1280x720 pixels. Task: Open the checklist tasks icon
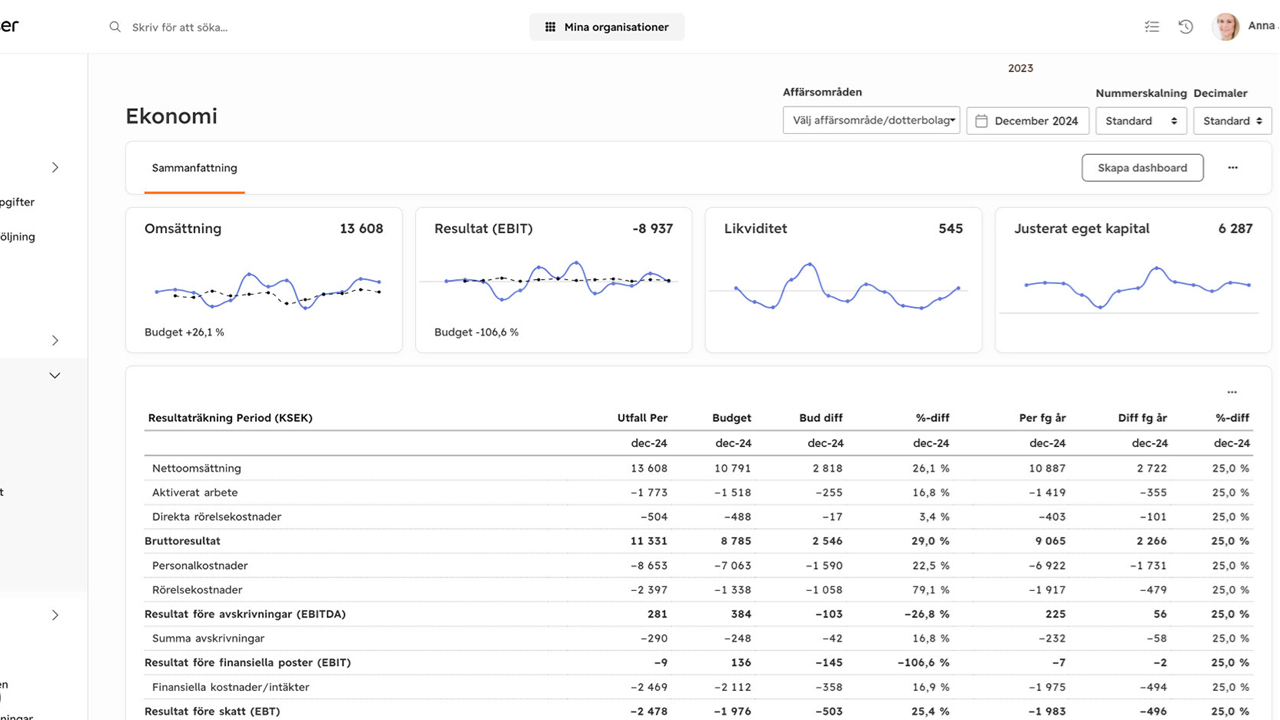[x=1152, y=27]
